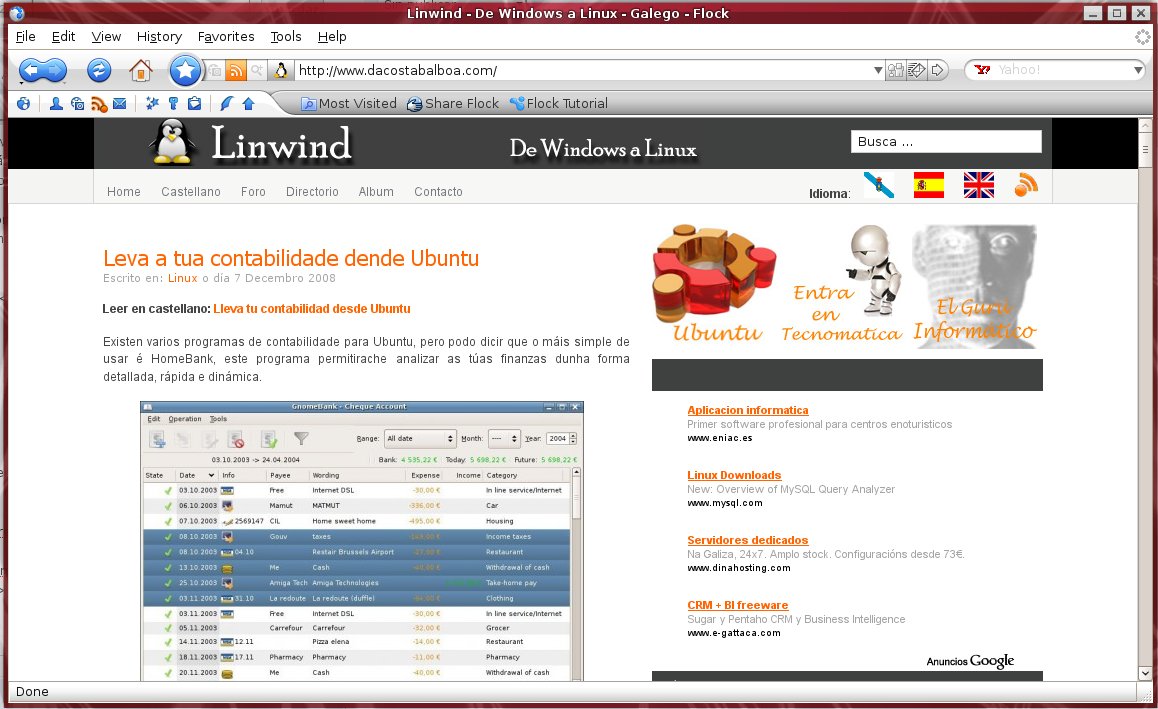Expand the Yahoo search engine dropdown
Viewport: 1158px width, 709px height.
click(1137, 70)
